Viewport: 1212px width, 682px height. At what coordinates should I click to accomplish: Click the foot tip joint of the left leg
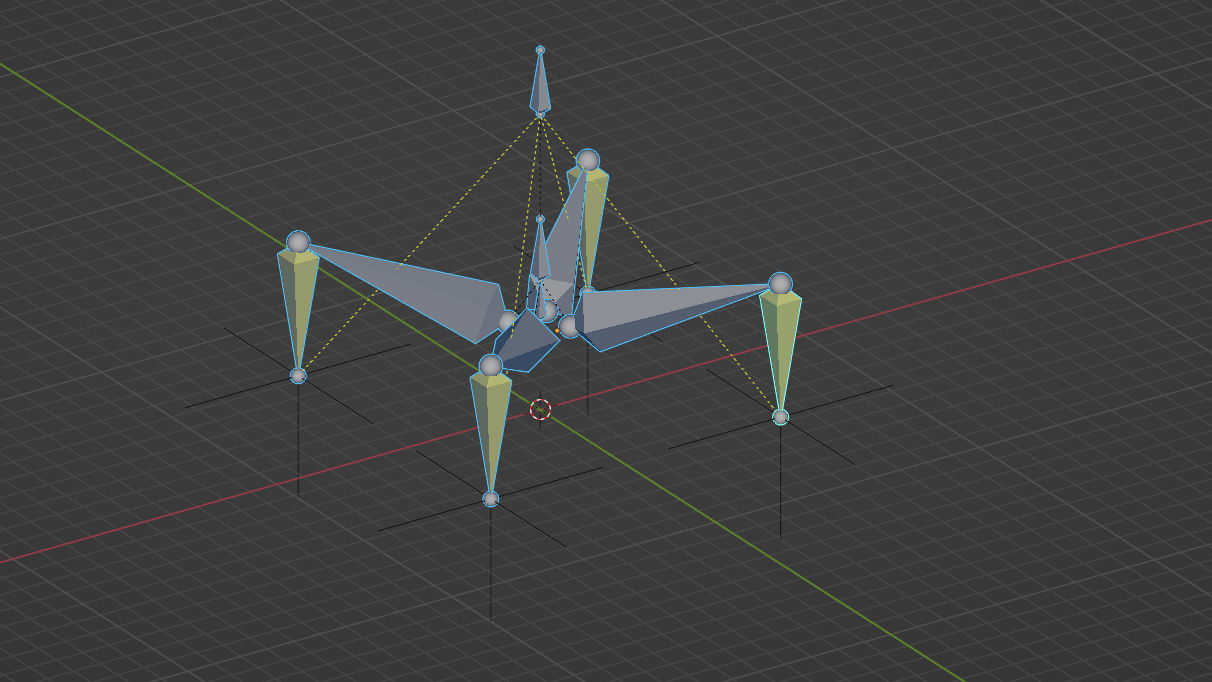click(298, 375)
